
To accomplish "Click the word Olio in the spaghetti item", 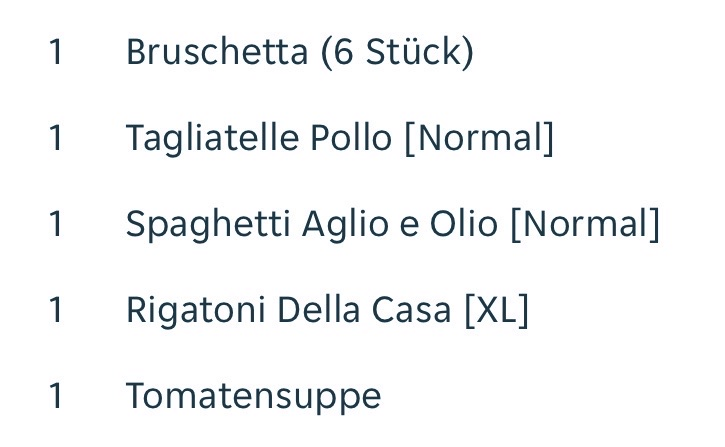I will pyautogui.click(x=464, y=224).
